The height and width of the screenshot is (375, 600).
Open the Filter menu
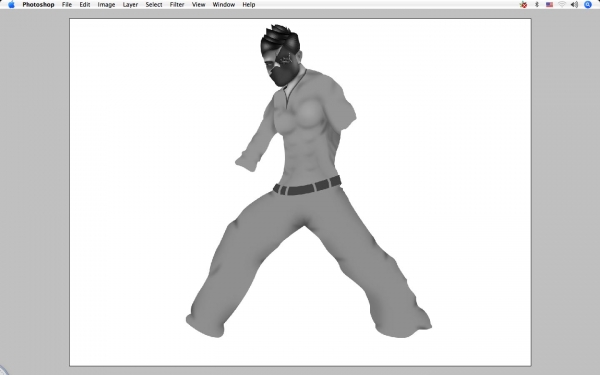click(177, 5)
